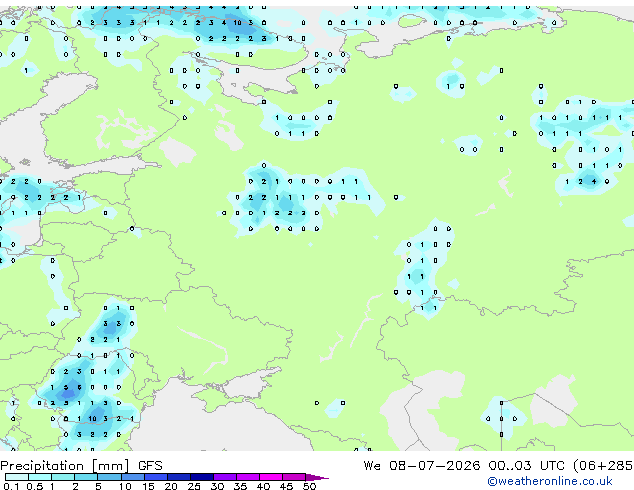This screenshot has height=490, width=634.
Task: Click the legend swatch between 45 and 50
Action: (x=294, y=477)
